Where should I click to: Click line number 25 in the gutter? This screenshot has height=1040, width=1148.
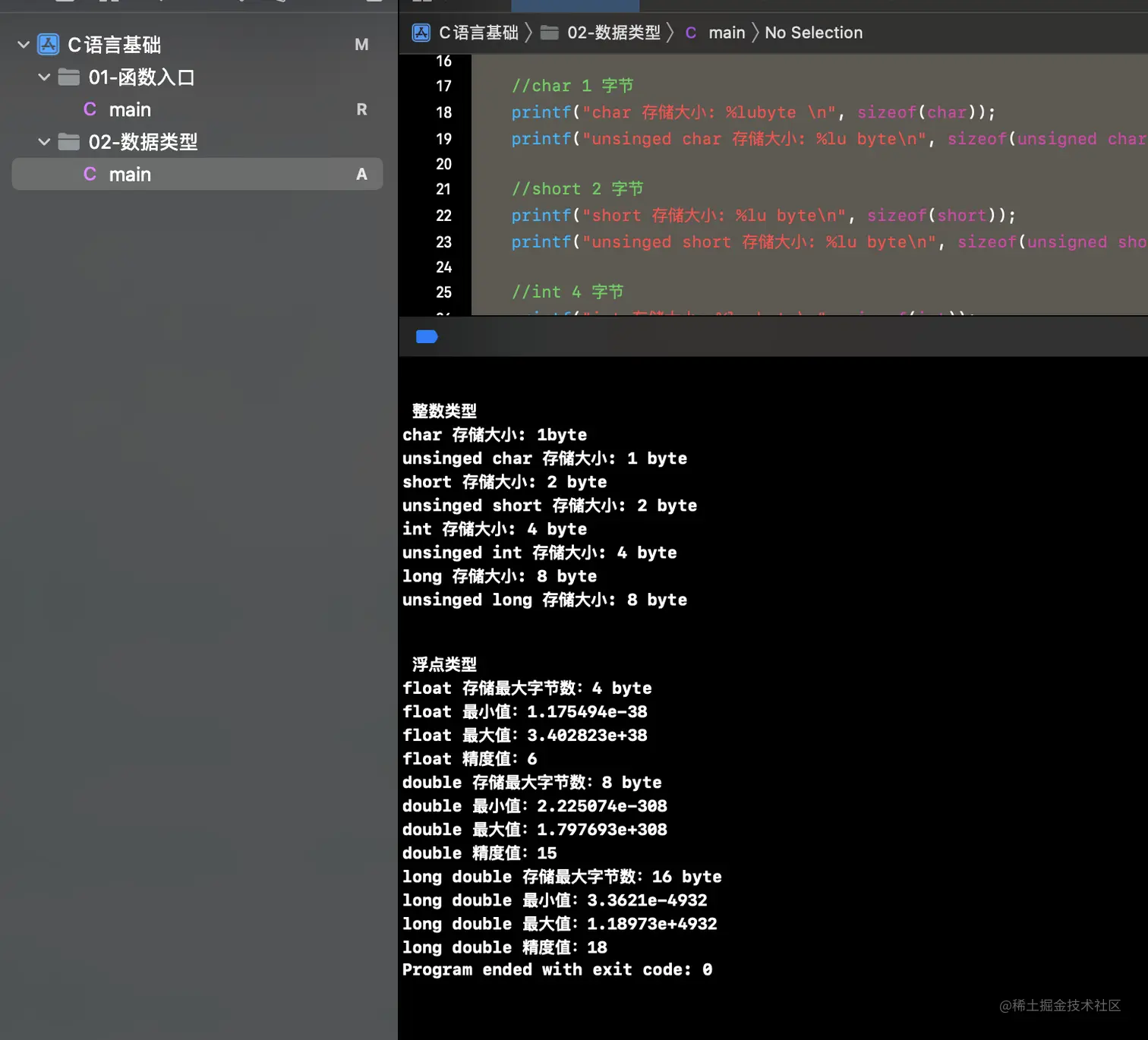[x=444, y=292]
